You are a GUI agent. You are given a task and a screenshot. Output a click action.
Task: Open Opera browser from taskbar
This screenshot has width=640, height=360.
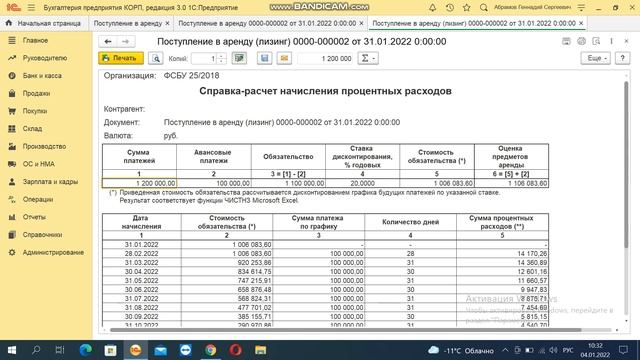coord(236,350)
